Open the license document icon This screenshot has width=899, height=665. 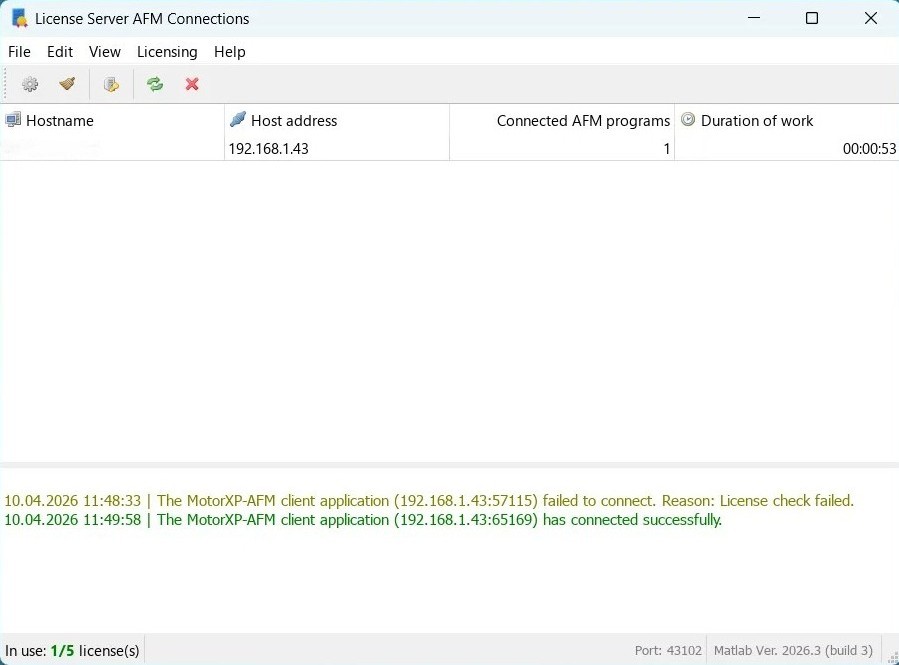(111, 84)
